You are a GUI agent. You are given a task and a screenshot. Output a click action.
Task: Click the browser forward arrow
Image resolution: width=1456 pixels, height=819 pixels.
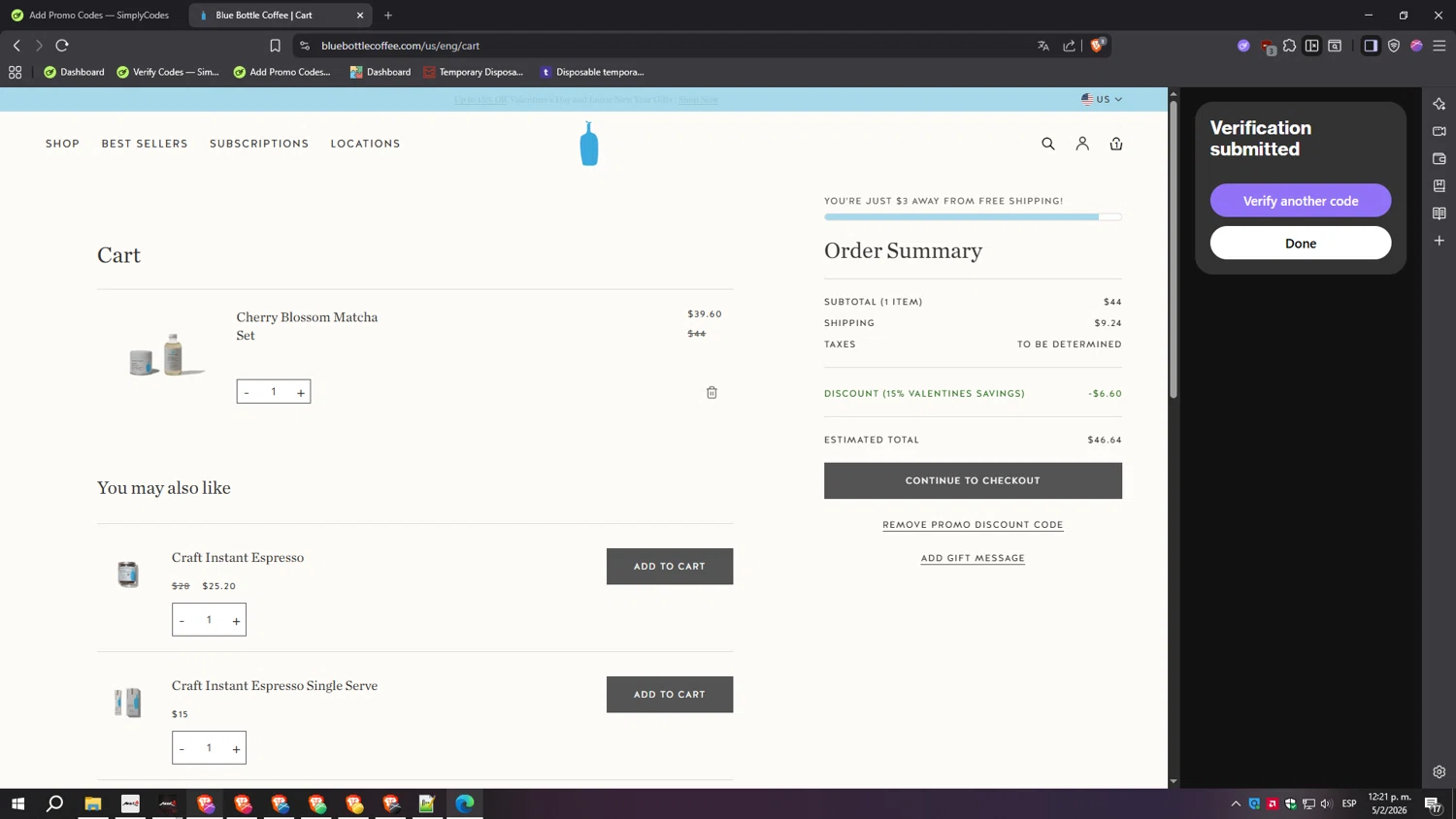[x=39, y=46]
